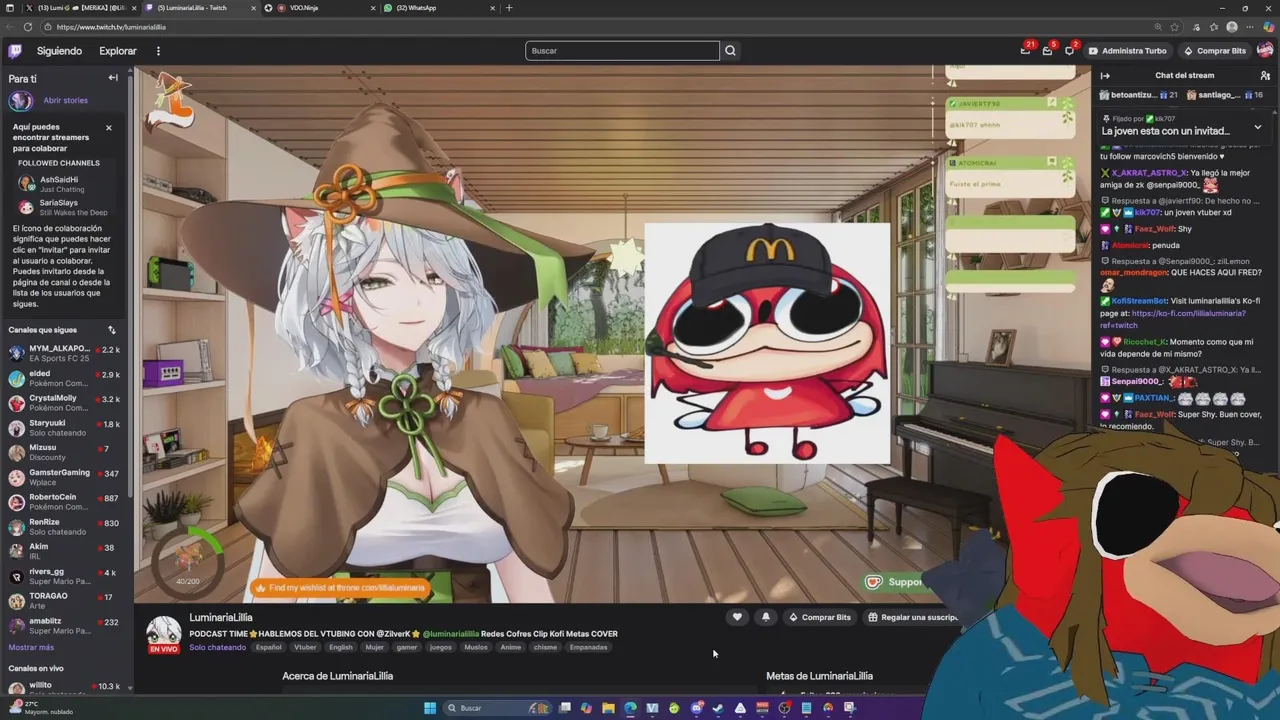This screenshot has width=1280, height=720.
Task: Open the Ko-fi link in chat
Action: click(x=1172, y=319)
